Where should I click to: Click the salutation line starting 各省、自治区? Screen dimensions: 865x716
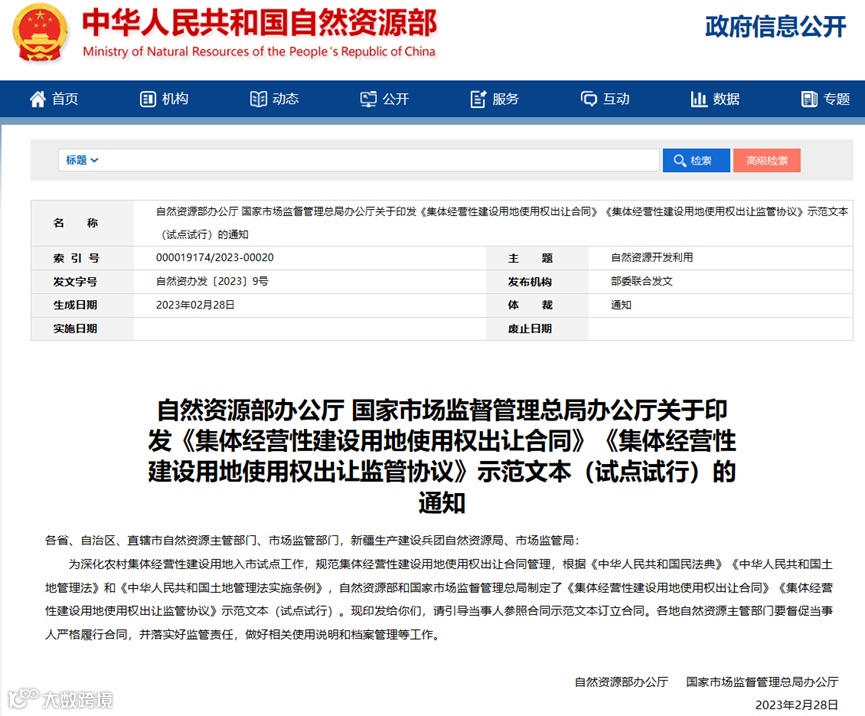click(312, 541)
